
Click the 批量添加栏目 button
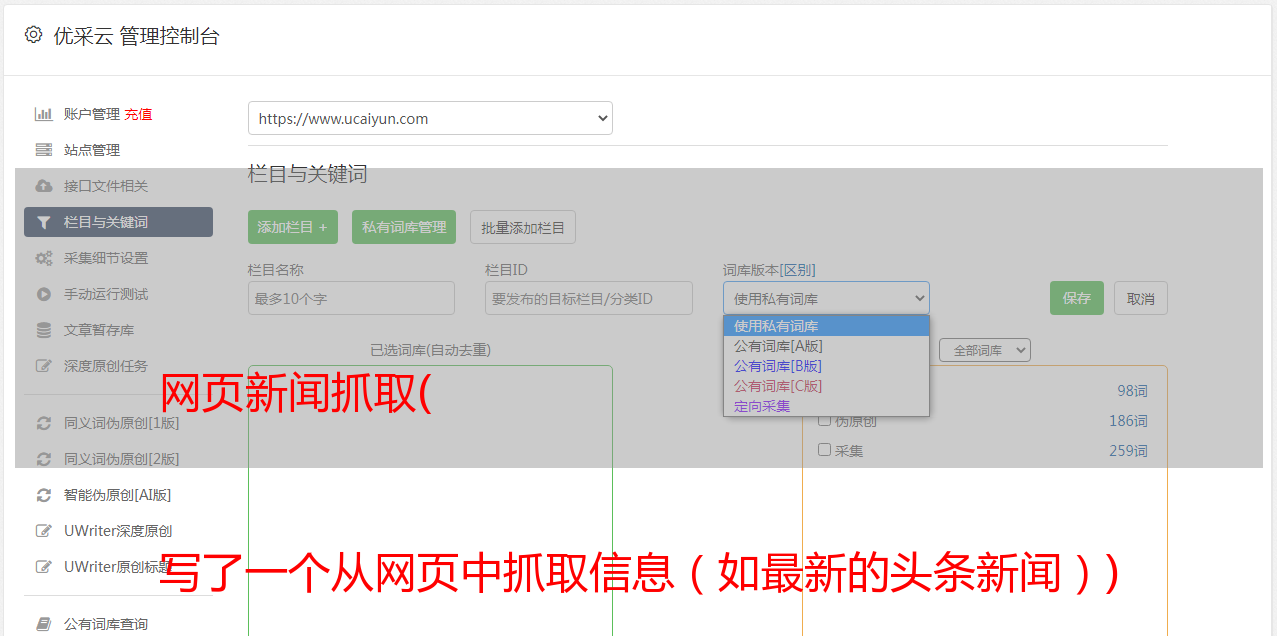tap(523, 227)
